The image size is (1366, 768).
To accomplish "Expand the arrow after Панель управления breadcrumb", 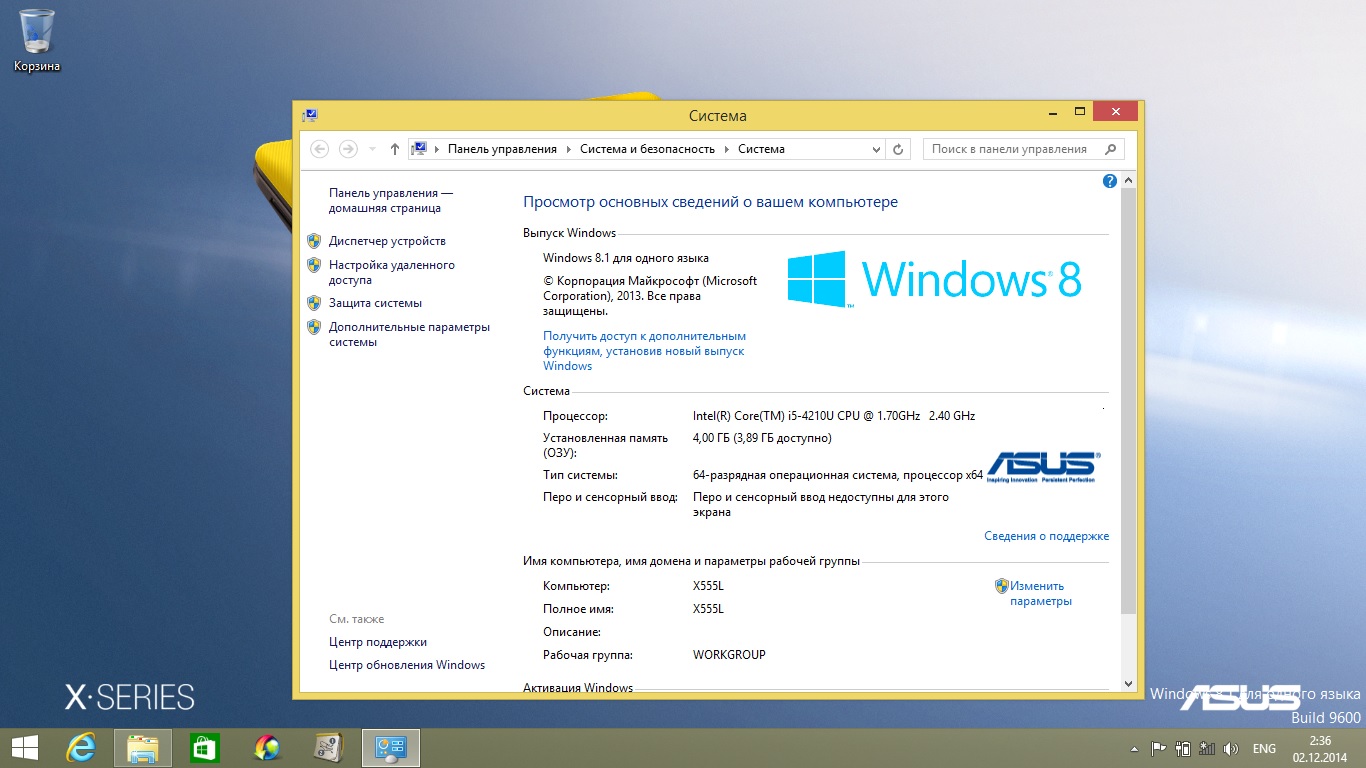I will coord(569,149).
